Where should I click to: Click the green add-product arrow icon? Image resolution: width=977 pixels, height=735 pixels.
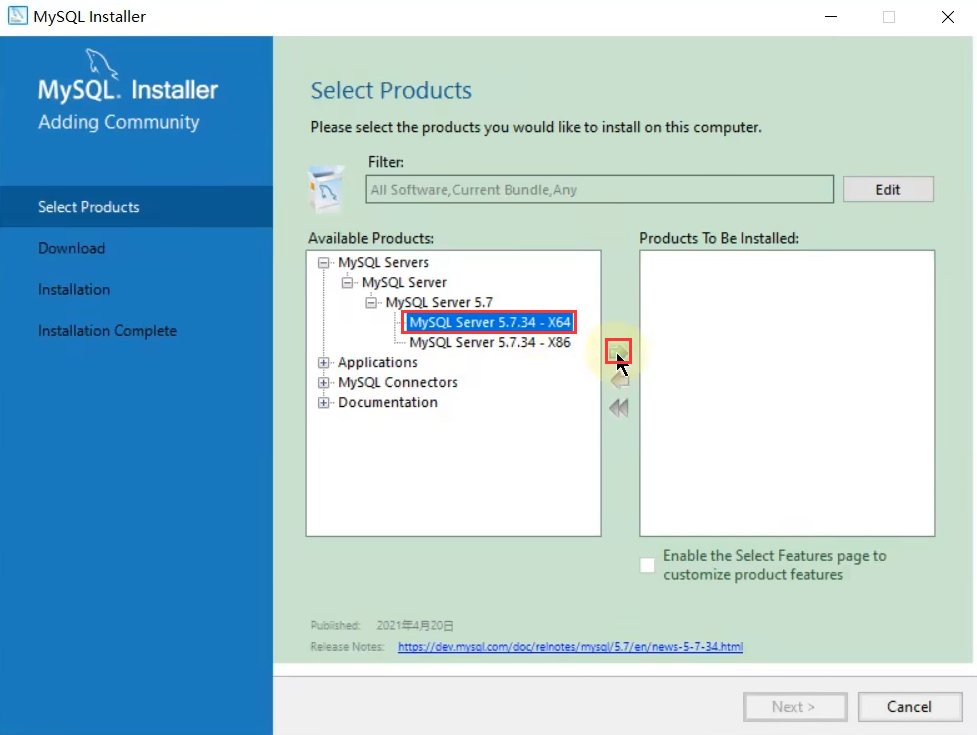pyautogui.click(x=618, y=352)
